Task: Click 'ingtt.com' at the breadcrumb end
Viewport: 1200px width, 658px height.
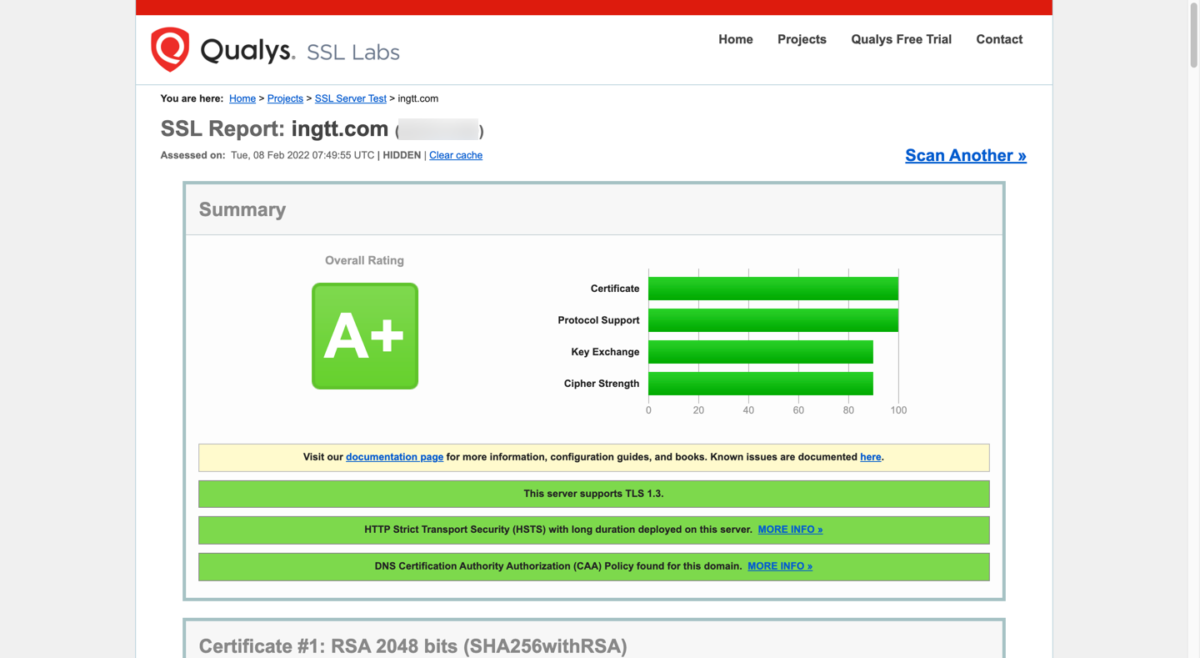Action: (x=418, y=99)
